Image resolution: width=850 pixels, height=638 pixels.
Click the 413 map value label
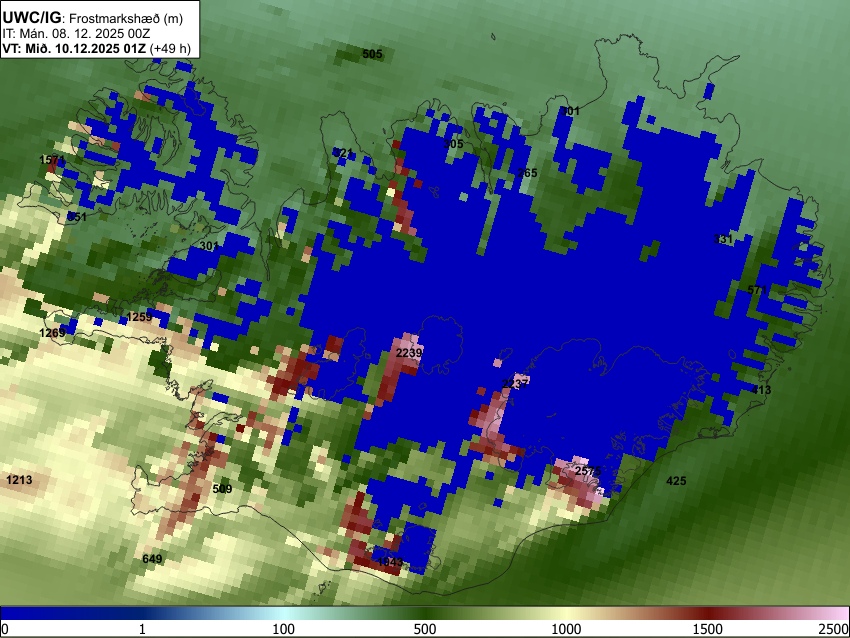tap(761, 390)
